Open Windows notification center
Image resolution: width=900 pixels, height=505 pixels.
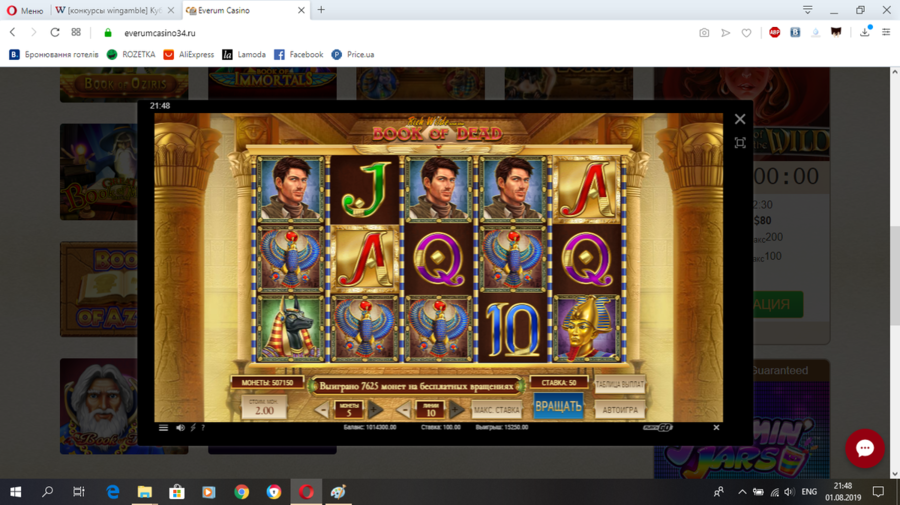click(x=878, y=492)
